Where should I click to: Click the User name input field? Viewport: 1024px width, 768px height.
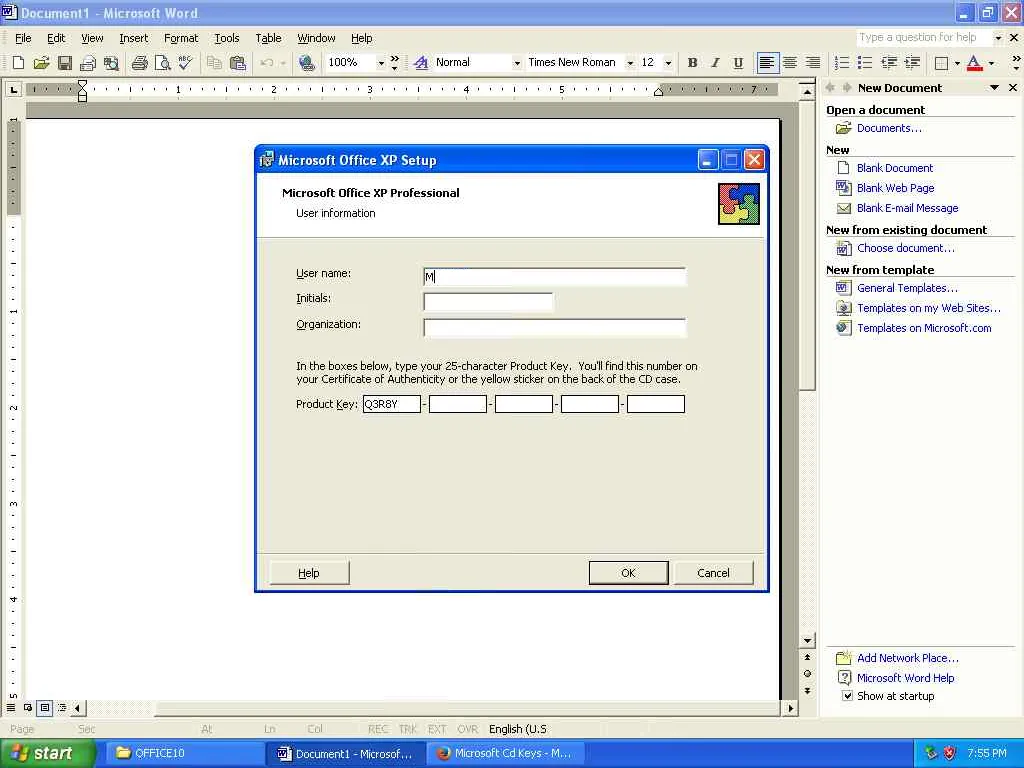554,276
